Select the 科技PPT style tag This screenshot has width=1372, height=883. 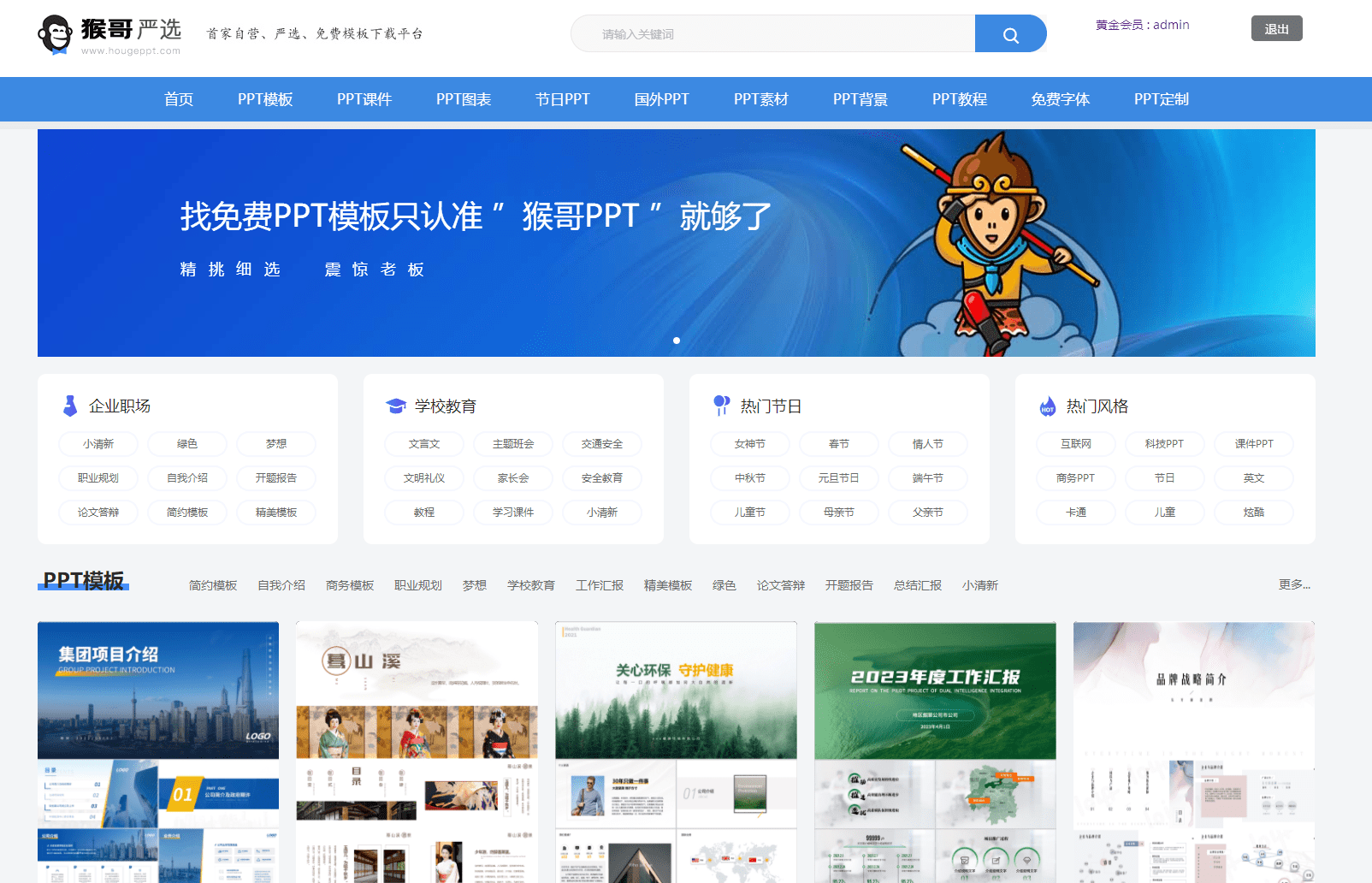1165,444
